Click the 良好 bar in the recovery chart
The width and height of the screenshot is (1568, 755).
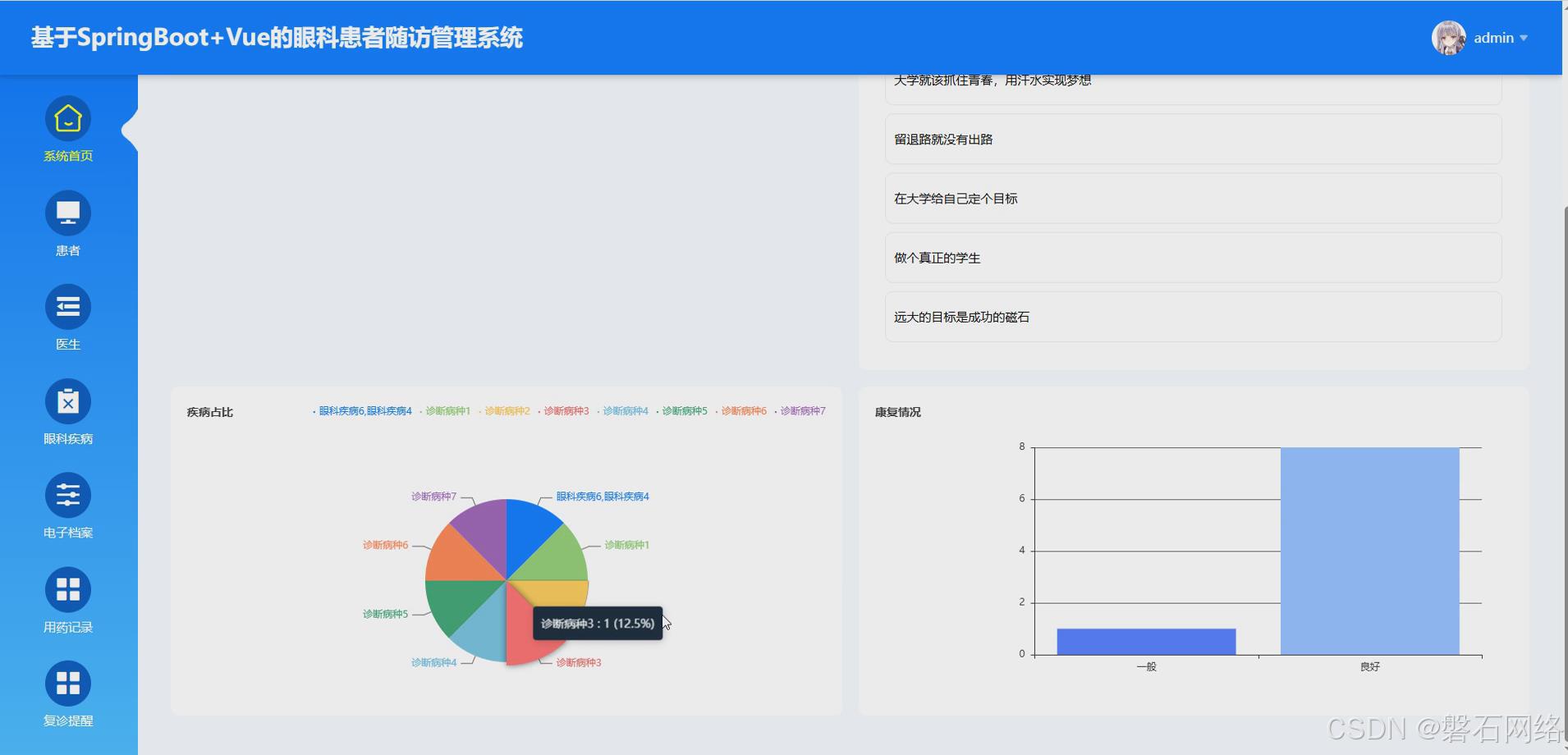[1369, 550]
